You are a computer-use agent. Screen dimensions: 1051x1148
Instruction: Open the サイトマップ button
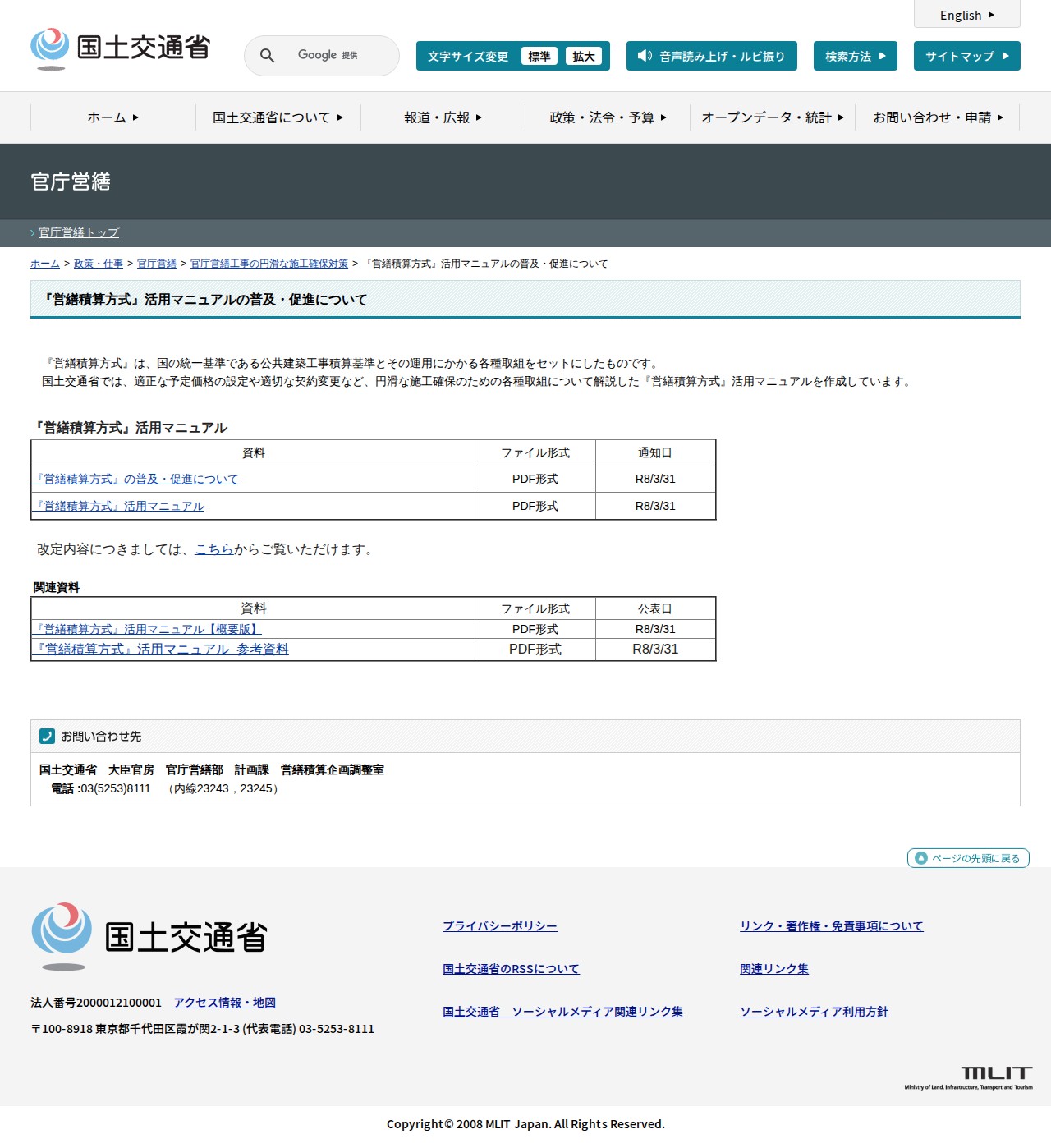pos(967,56)
